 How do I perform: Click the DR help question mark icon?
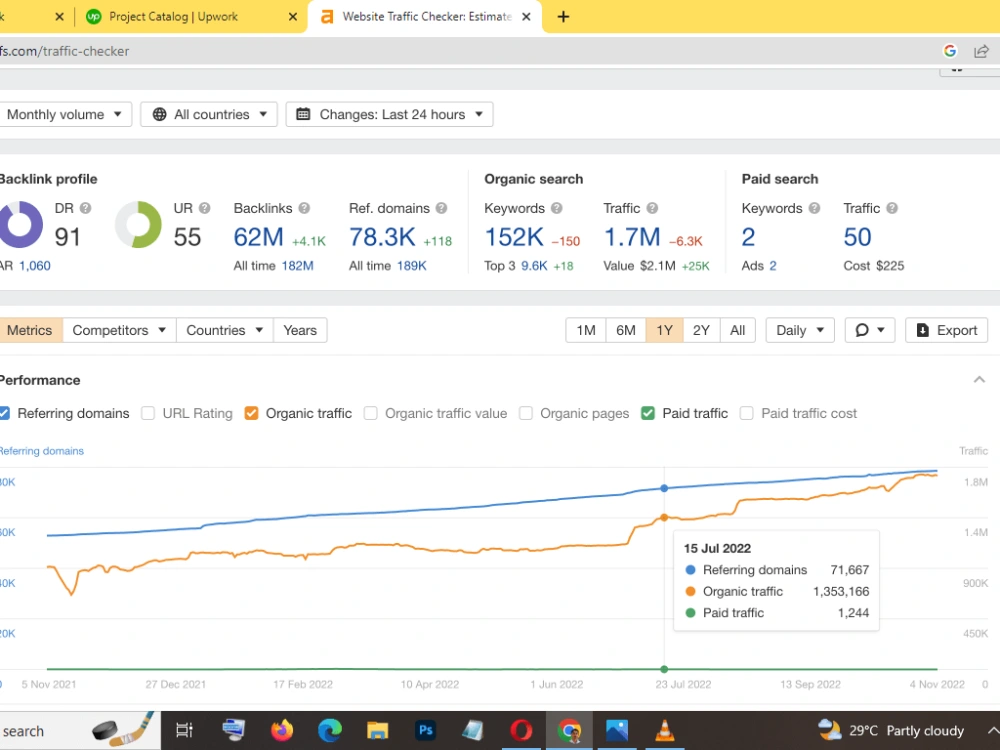85,208
